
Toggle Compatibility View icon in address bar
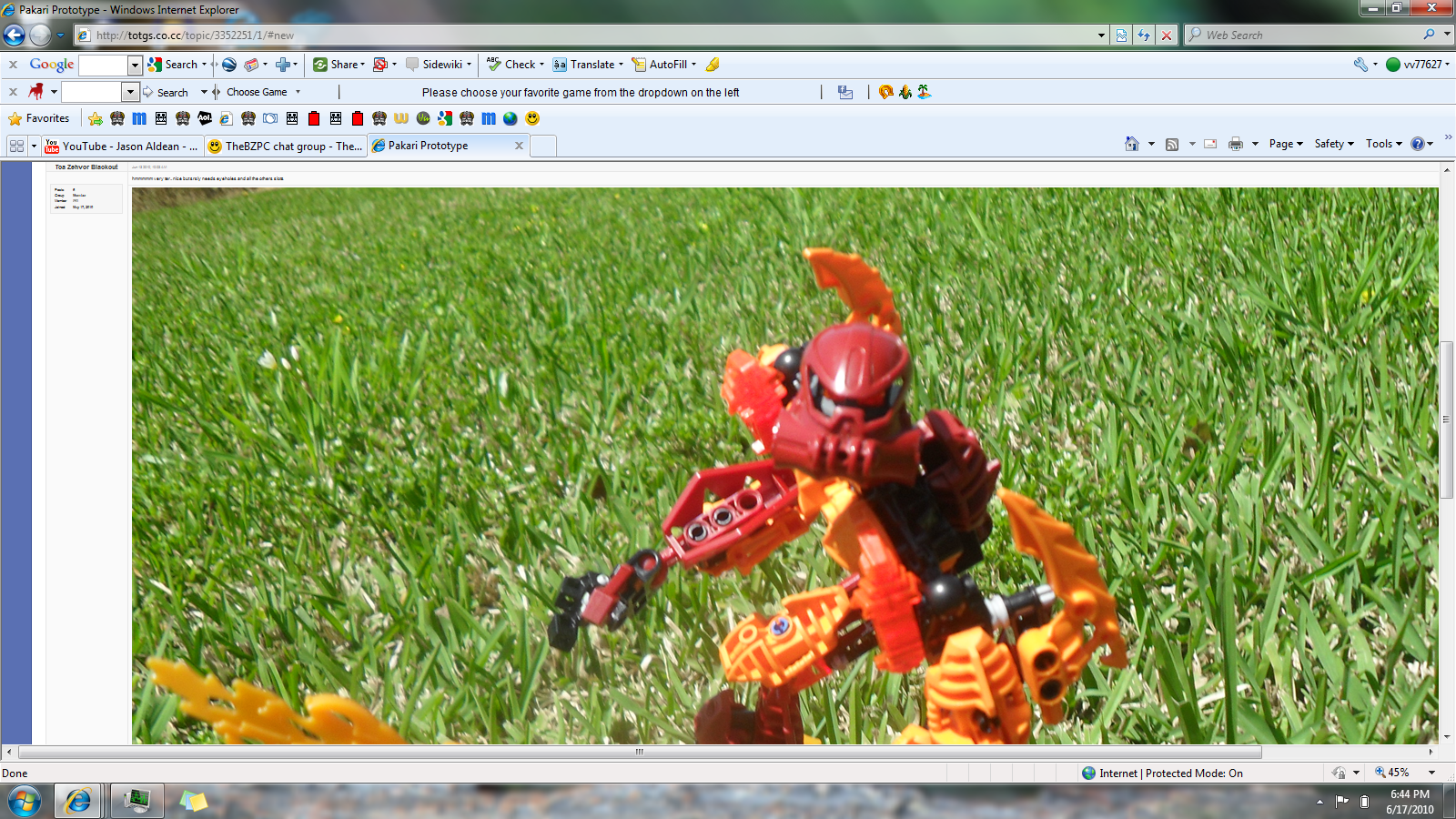click(x=1121, y=35)
